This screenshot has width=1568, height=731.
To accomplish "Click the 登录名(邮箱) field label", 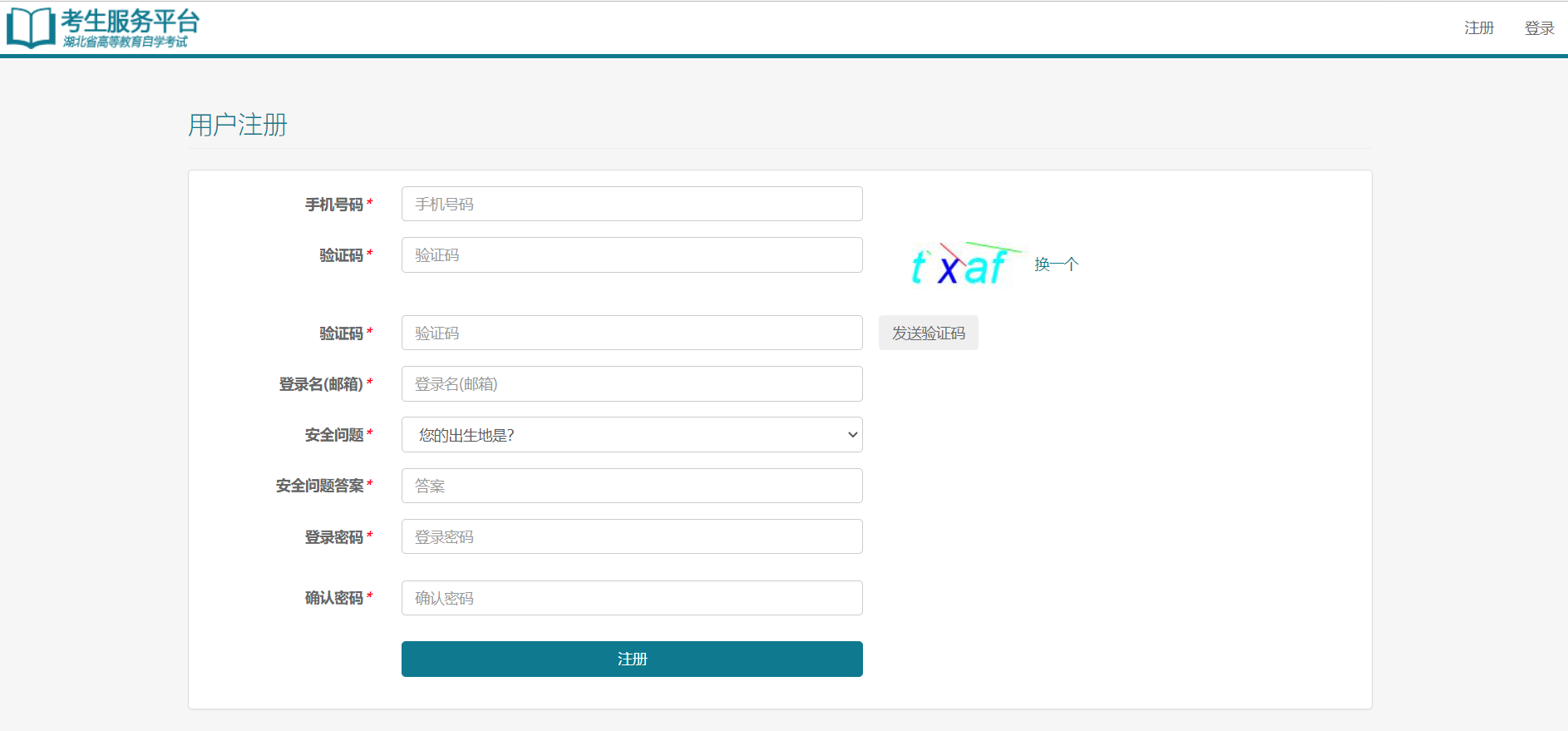I will pyautogui.click(x=321, y=384).
